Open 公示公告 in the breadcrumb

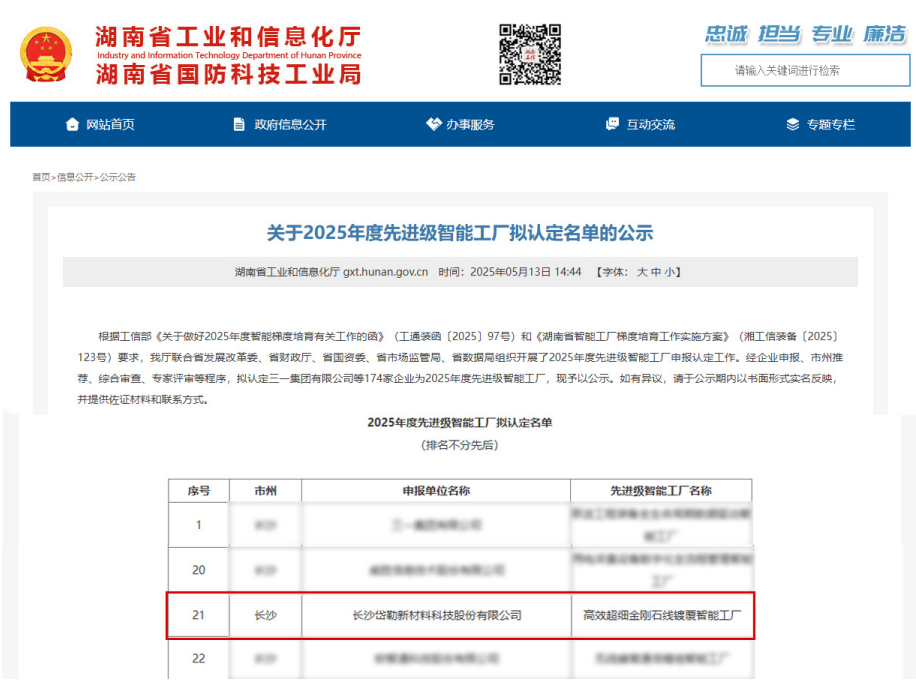[x=118, y=177]
